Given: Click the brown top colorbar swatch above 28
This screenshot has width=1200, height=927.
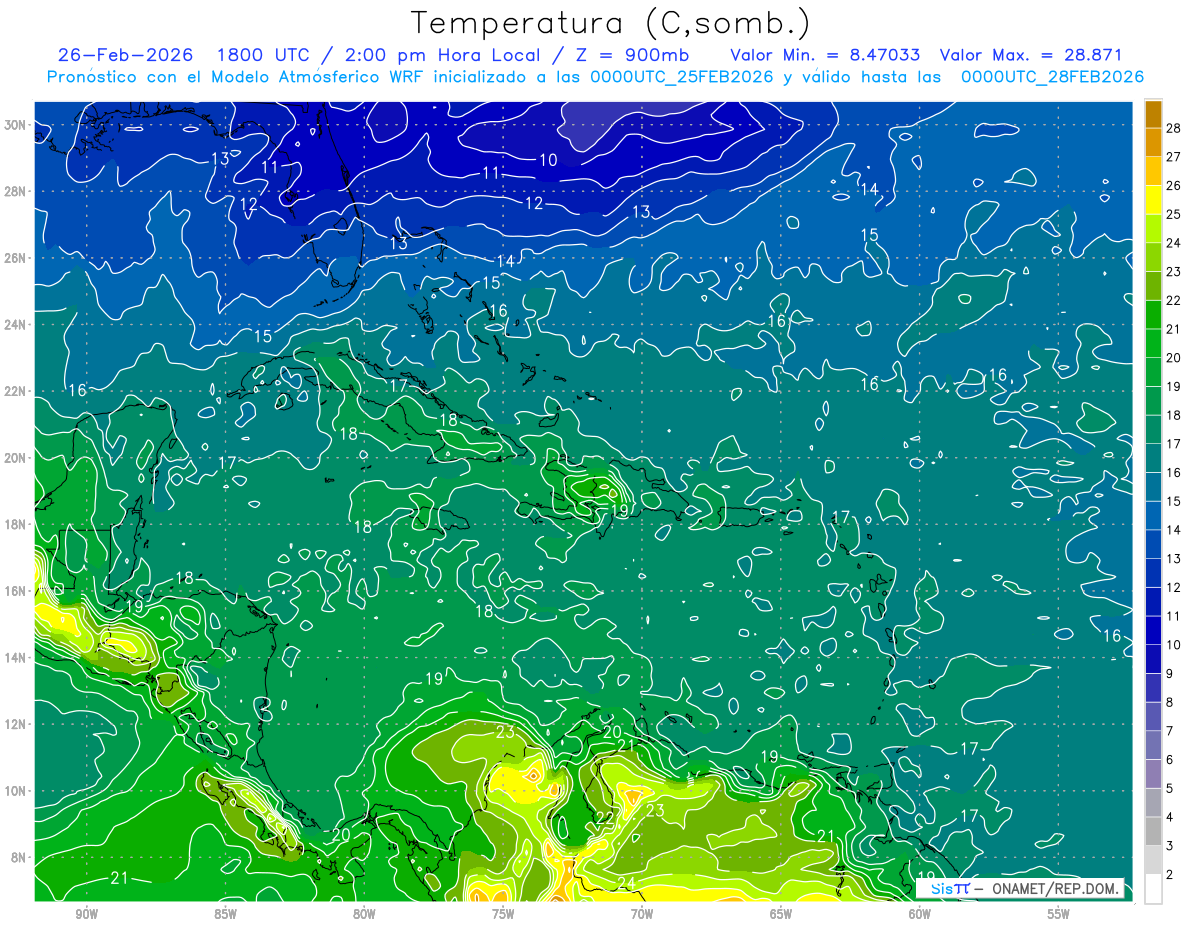Looking at the screenshot, I should (x=1153, y=114).
